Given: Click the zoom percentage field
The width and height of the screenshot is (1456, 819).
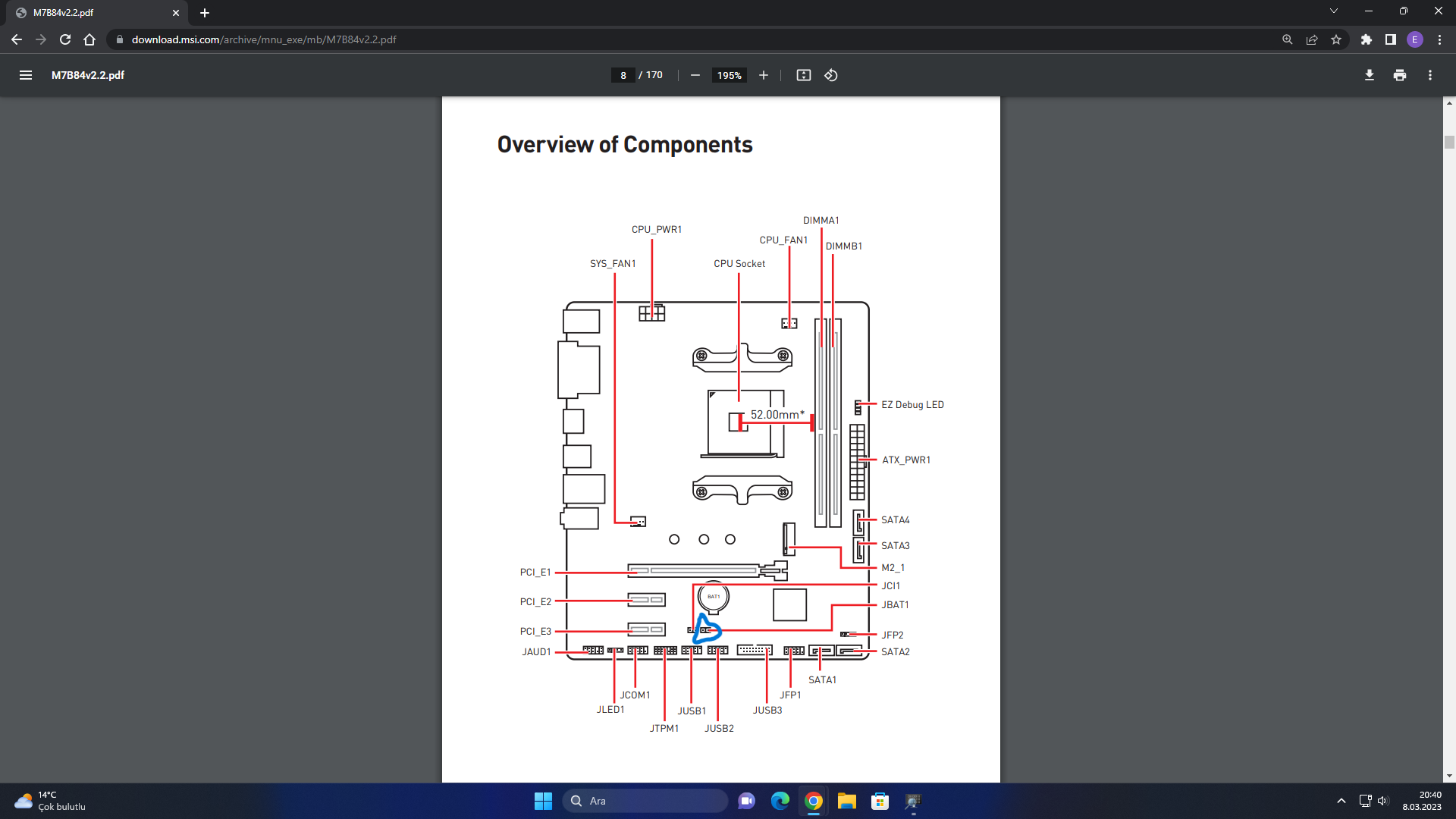Looking at the screenshot, I should pyautogui.click(x=729, y=75).
